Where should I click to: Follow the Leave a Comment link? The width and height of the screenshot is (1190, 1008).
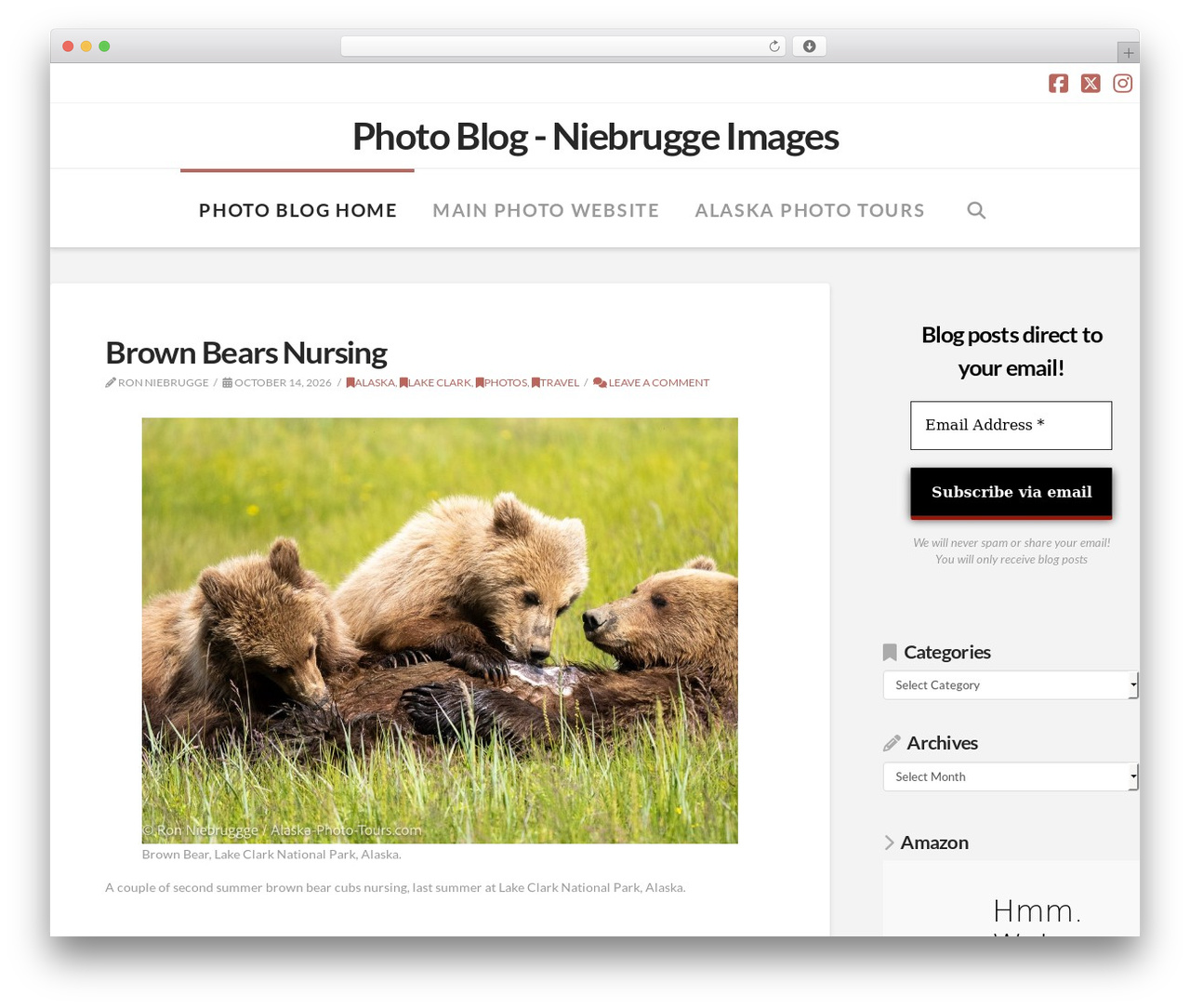[651, 383]
